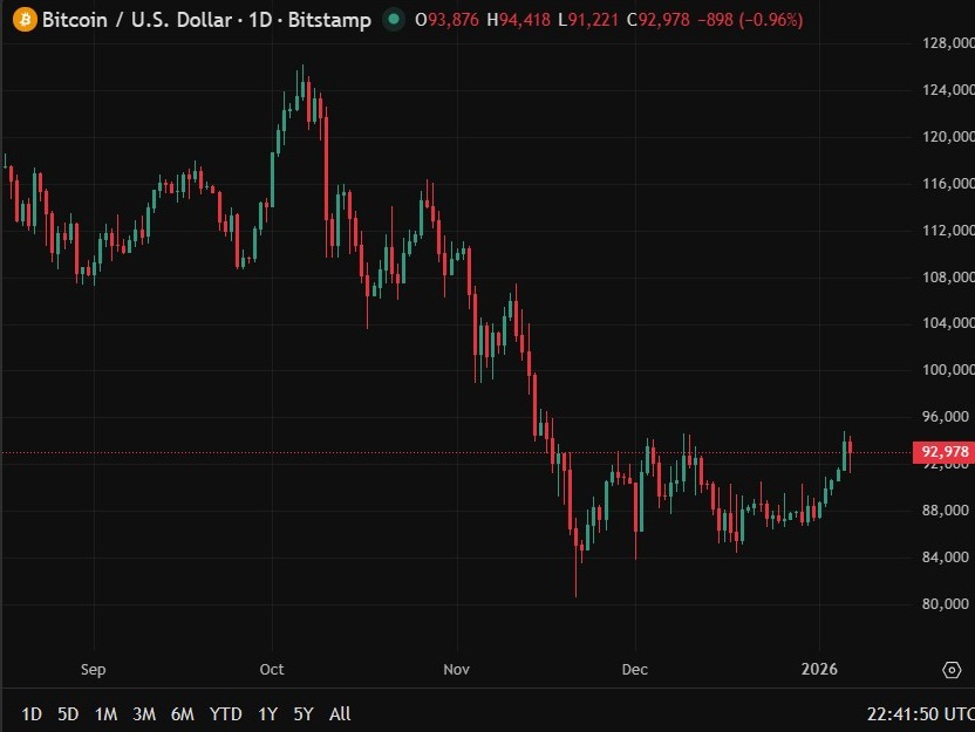Click the 100,000 level on price scale

pos(947,370)
